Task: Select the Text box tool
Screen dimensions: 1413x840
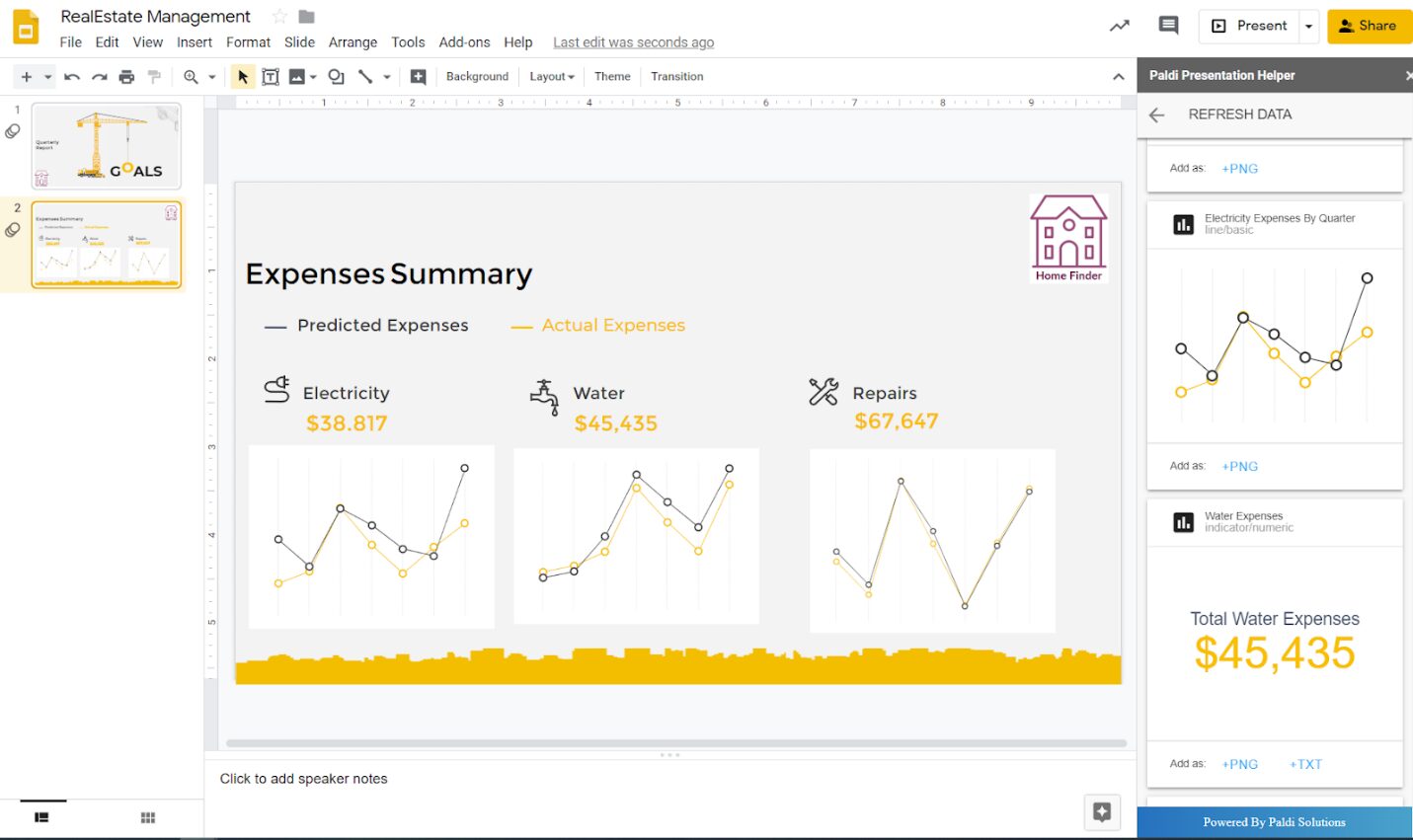Action: pyautogui.click(x=271, y=76)
